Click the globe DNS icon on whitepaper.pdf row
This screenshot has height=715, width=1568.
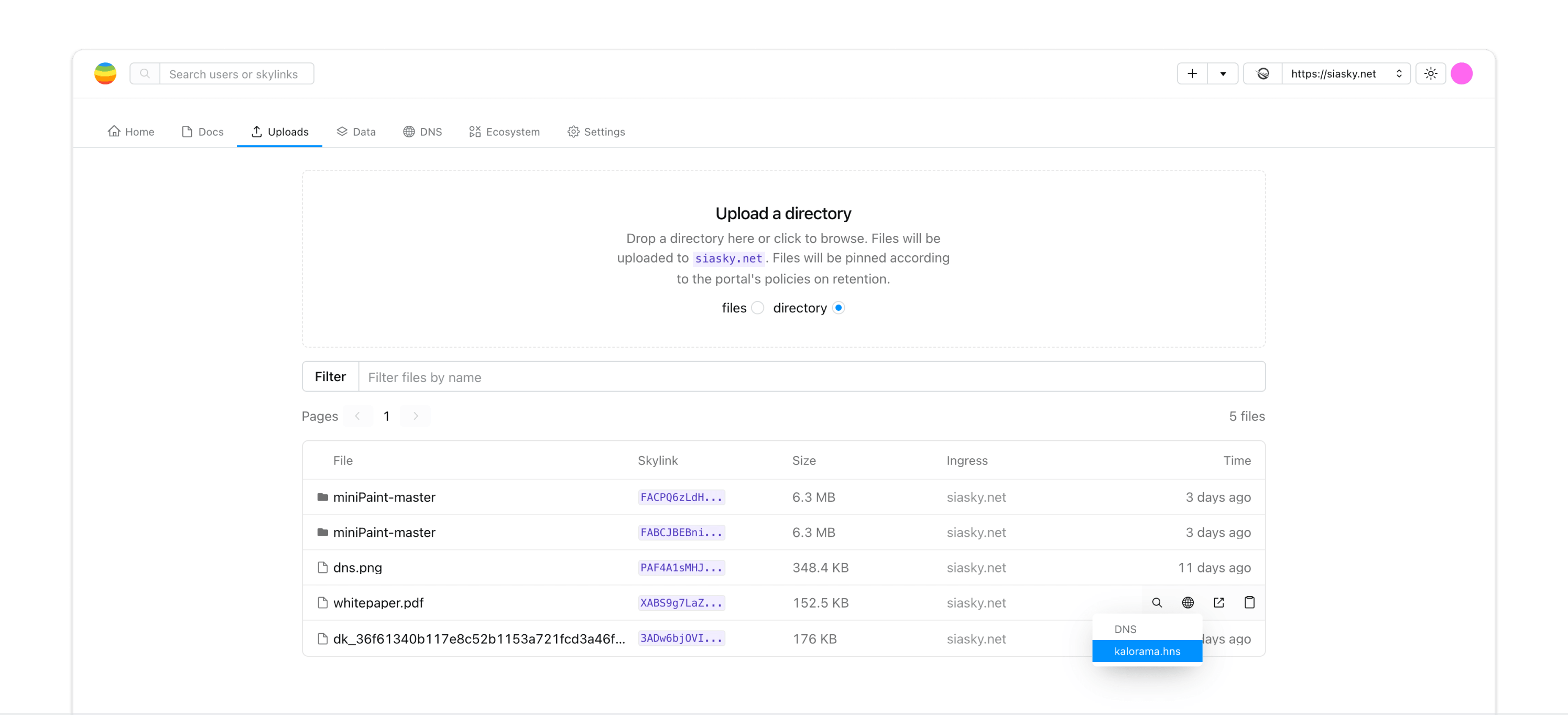pyautogui.click(x=1188, y=602)
